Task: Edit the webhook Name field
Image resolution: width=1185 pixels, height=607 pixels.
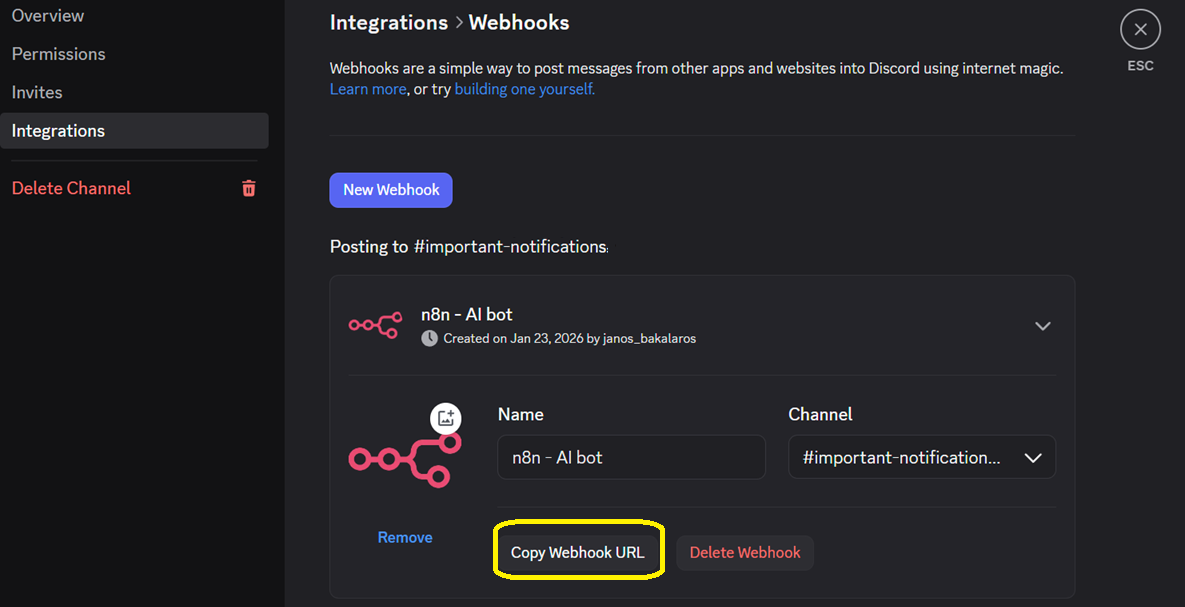Action: pyautogui.click(x=631, y=457)
